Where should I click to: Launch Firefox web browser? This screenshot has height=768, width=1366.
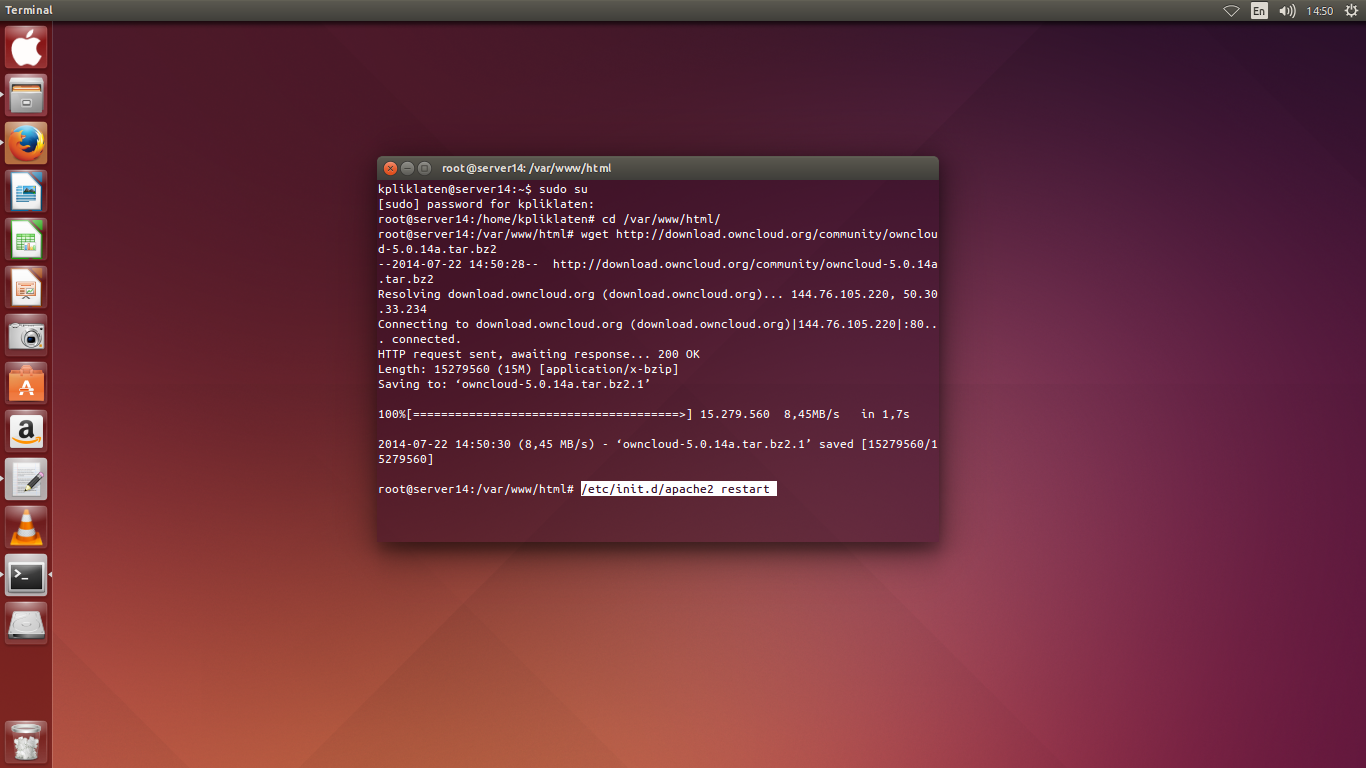(x=26, y=143)
